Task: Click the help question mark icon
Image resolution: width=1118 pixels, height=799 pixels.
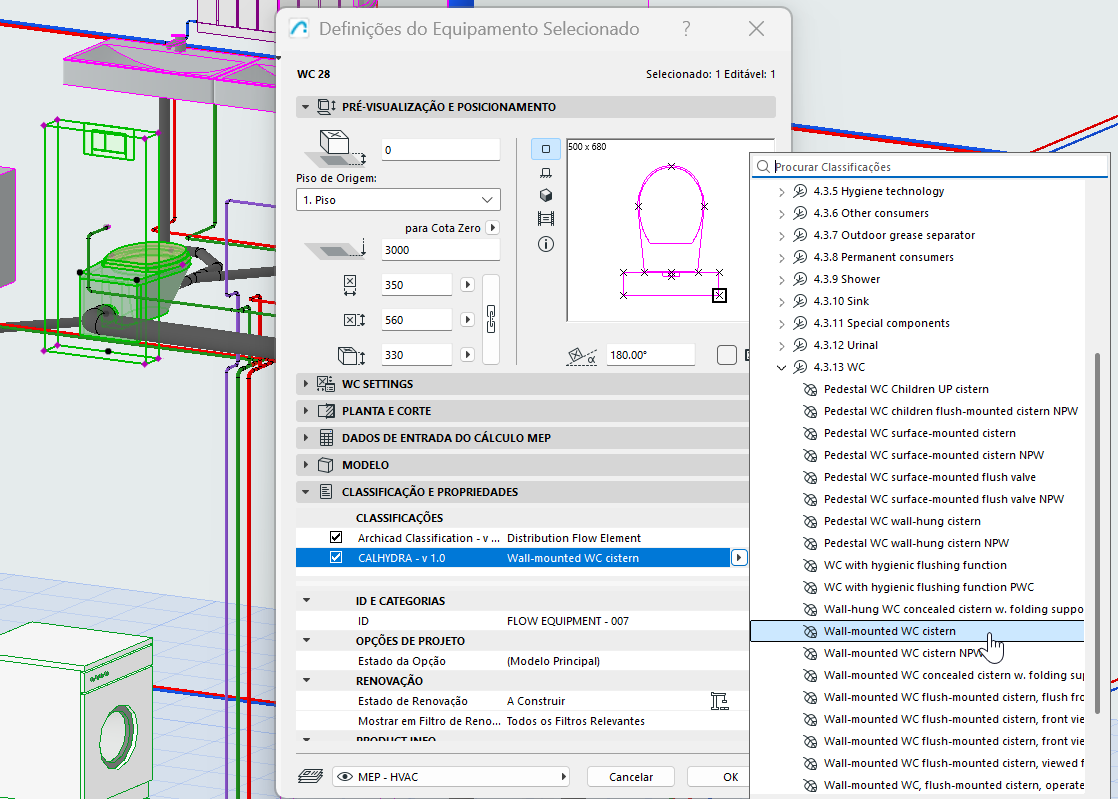Action: (686, 29)
